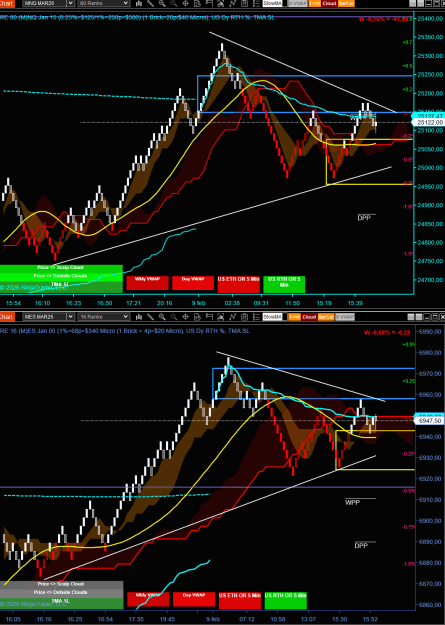Click the green US RTH OR 5 Min button, lower chart
445x625 pixels.
(x=286, y=600)
